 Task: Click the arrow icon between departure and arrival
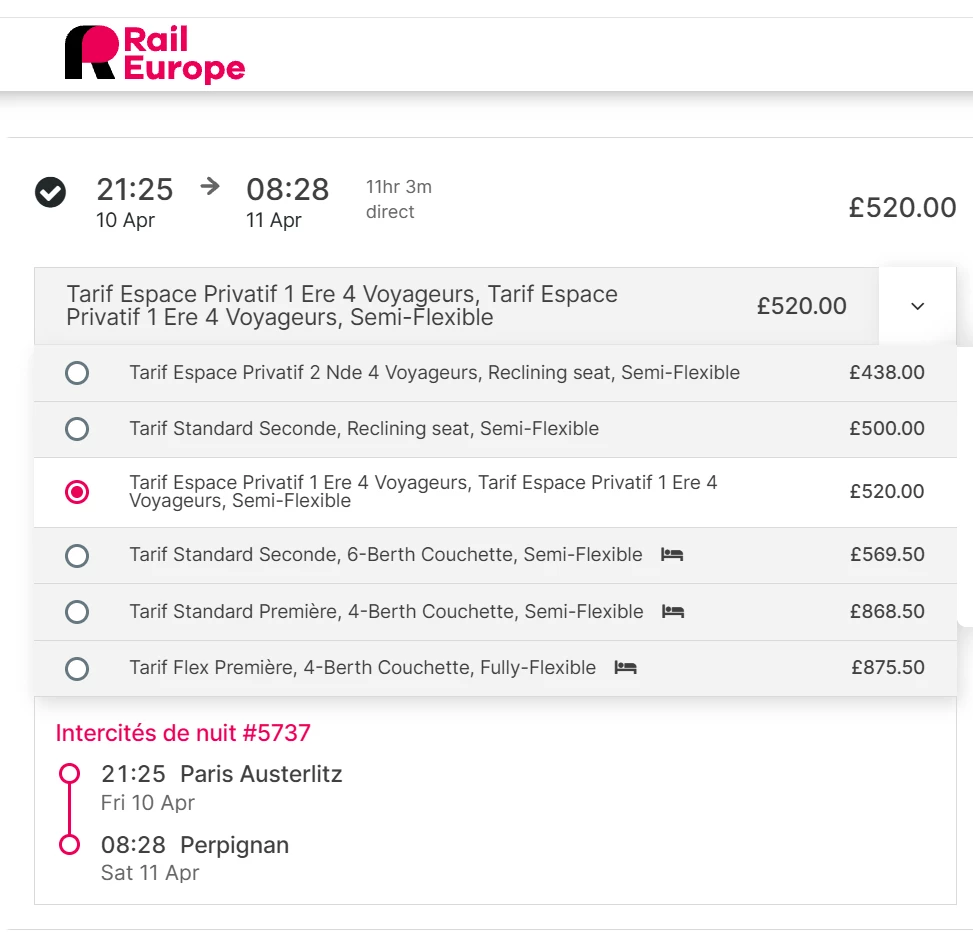pos(210,186)
